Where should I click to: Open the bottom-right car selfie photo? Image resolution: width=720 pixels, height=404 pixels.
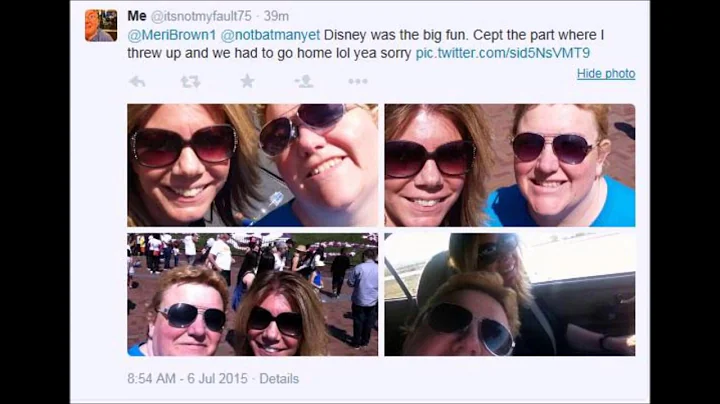click(509, 295)
